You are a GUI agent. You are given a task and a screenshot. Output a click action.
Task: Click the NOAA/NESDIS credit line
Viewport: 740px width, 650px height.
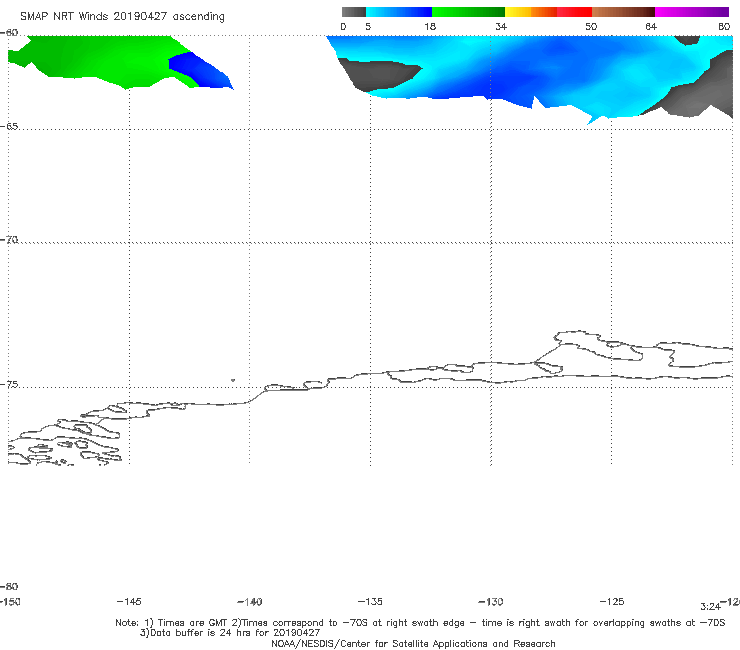click(x=413, y=644)
